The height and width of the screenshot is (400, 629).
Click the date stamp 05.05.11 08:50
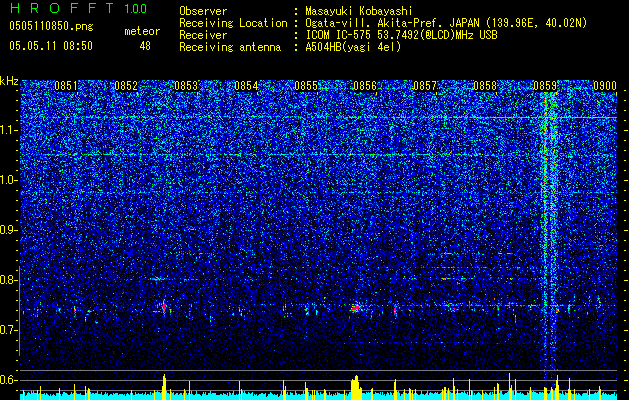51,46
